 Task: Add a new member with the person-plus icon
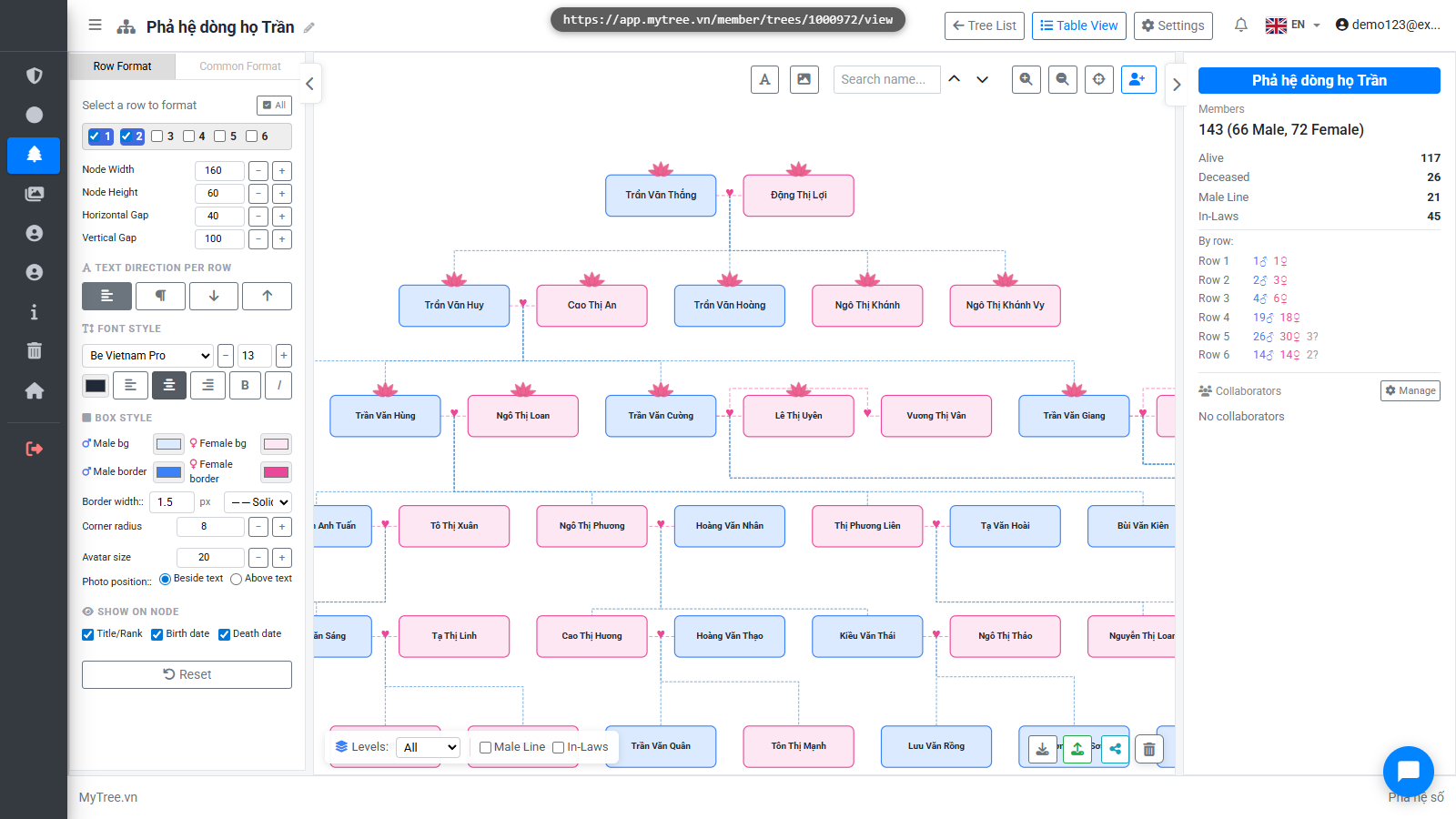pyautogui.click(x=1138, y=79)
